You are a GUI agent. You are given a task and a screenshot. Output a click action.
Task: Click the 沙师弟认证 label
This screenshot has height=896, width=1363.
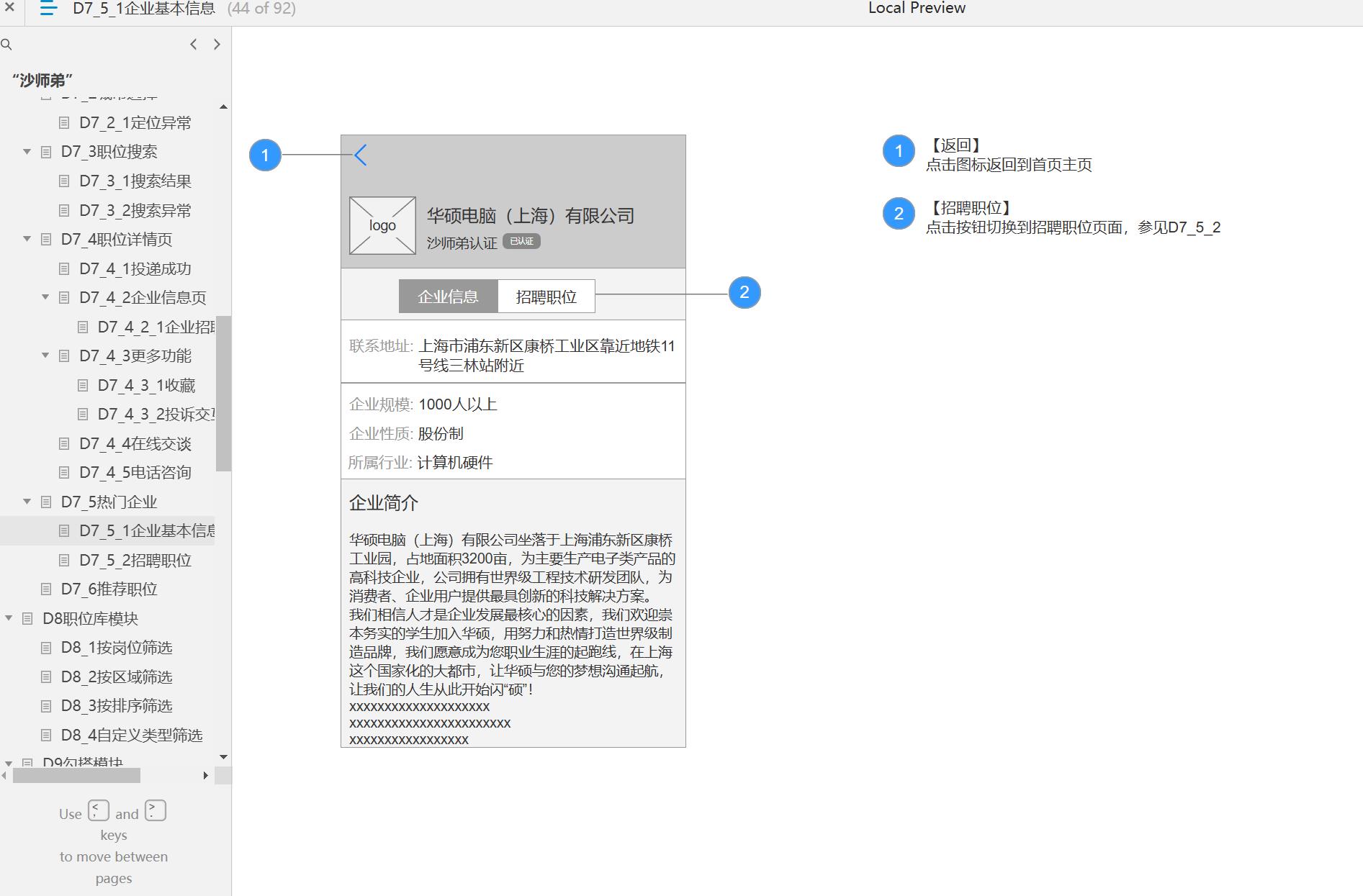pyautogui.click(x=462, y=243)
